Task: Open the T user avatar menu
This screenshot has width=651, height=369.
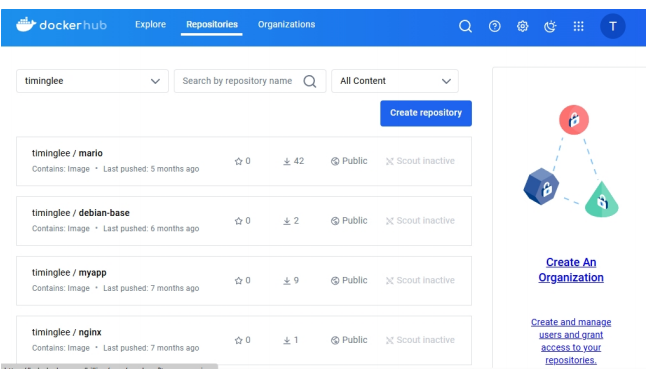Action: [x=612, y=26]
